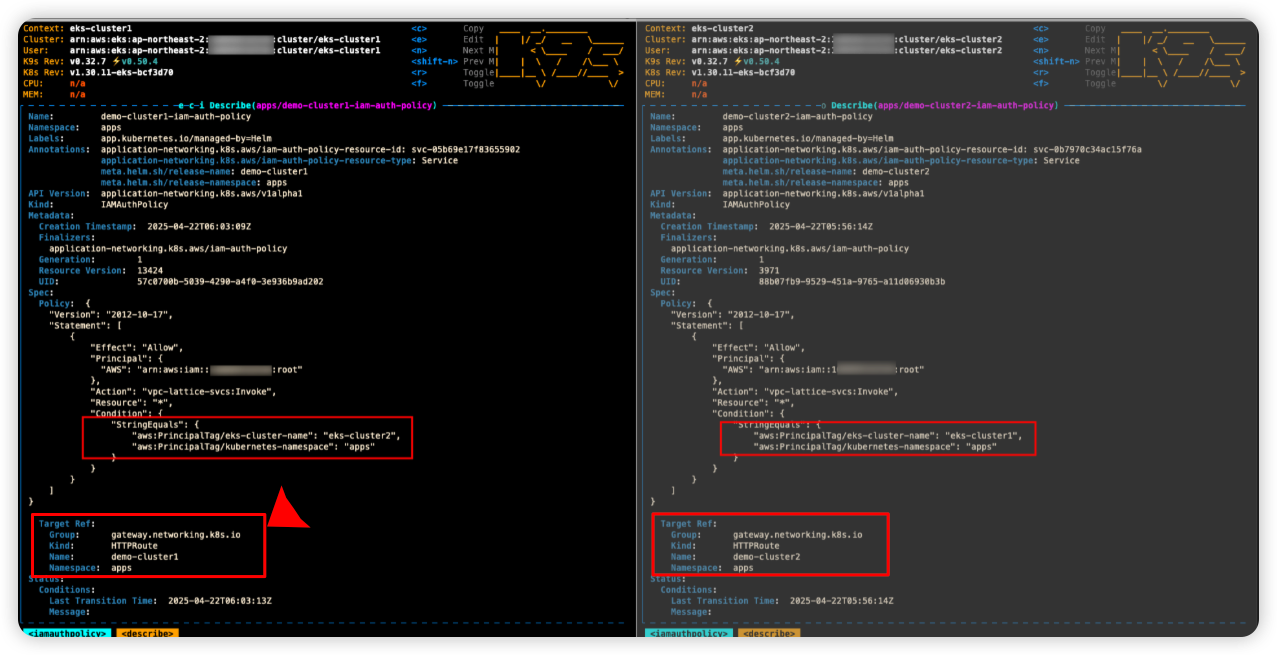Screen dimensions: 1277x655
Task: Click Resource Version 3971
Action: click(x=769, y=270)
